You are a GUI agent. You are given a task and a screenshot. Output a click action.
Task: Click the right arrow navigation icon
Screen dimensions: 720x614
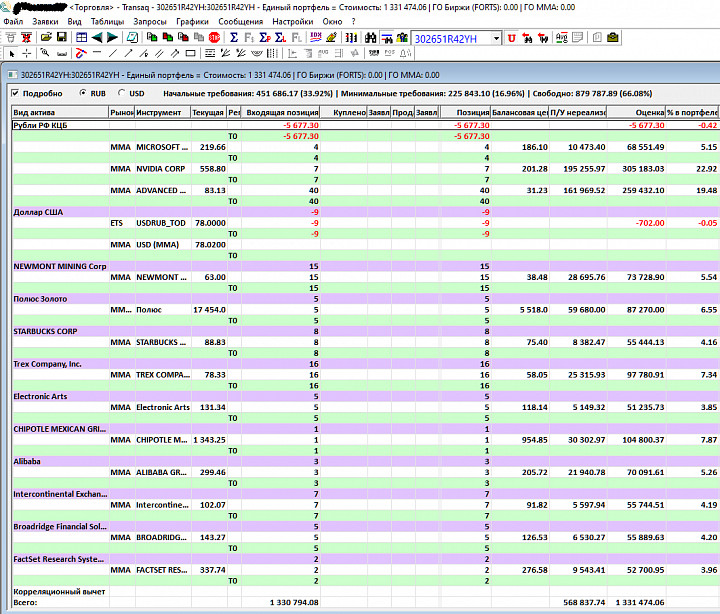[x=112, y=38]
